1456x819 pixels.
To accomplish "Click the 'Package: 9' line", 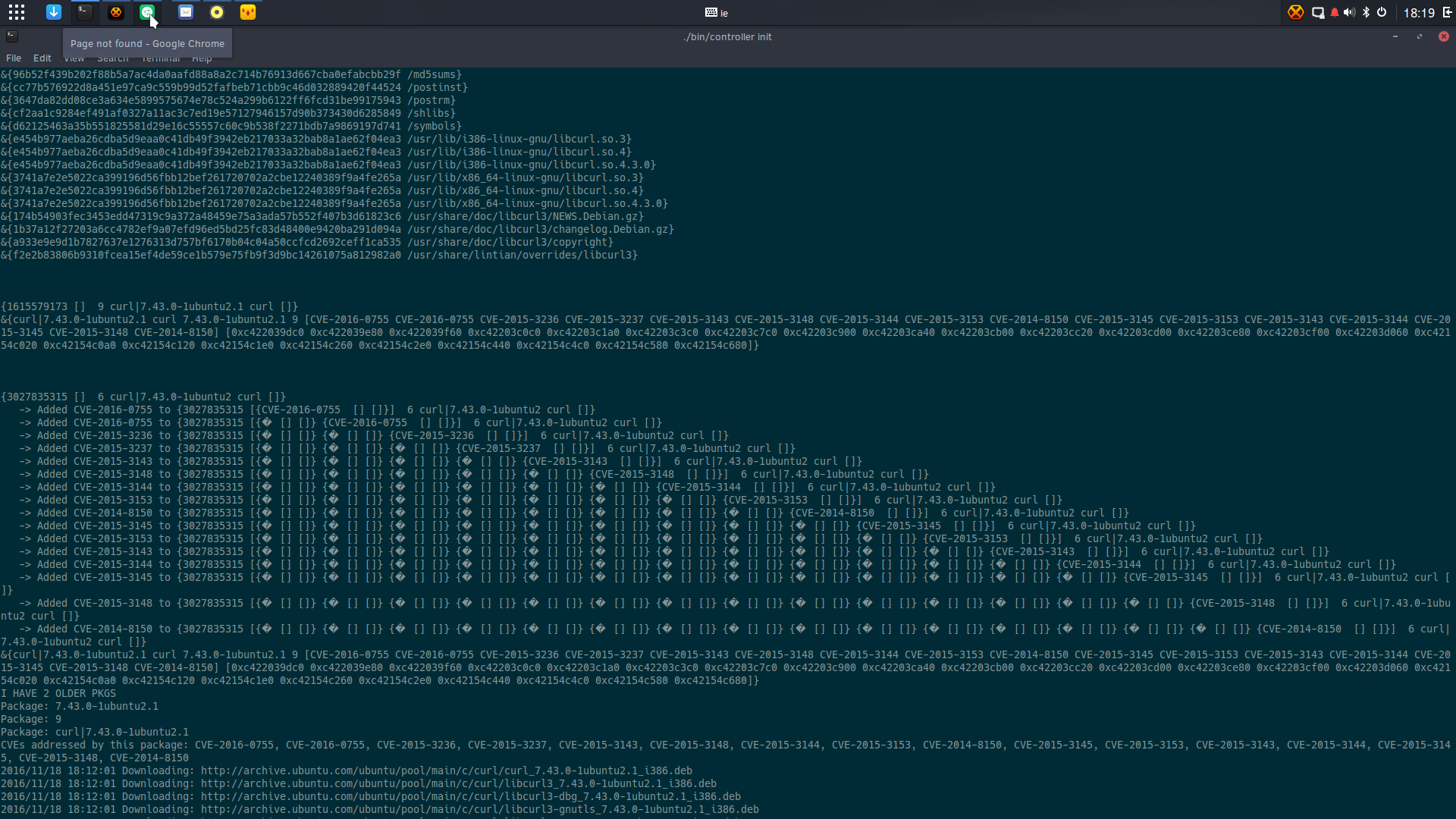I will point(31,719).
